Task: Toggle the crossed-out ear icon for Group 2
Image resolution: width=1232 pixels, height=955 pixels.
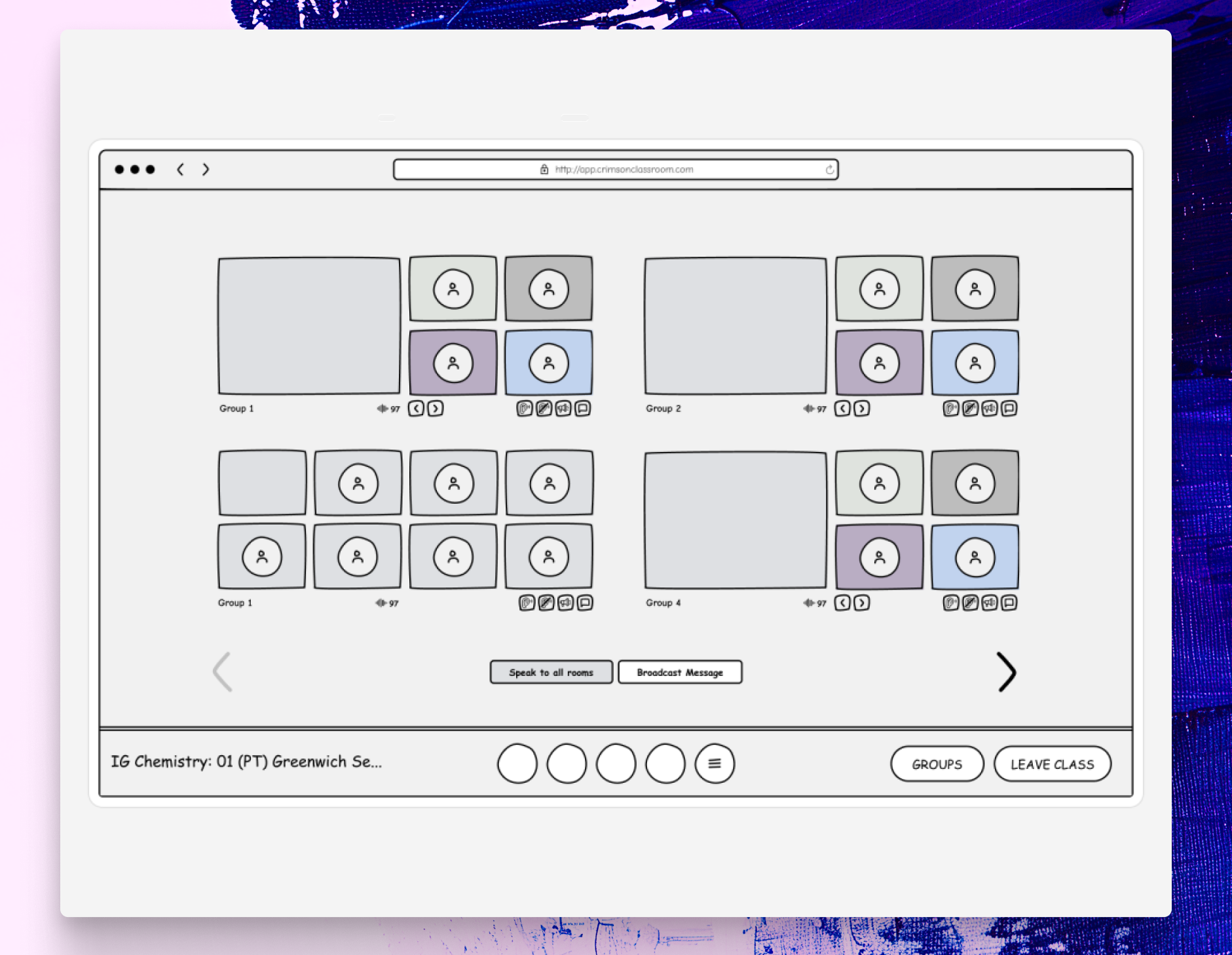Action: 971,409
